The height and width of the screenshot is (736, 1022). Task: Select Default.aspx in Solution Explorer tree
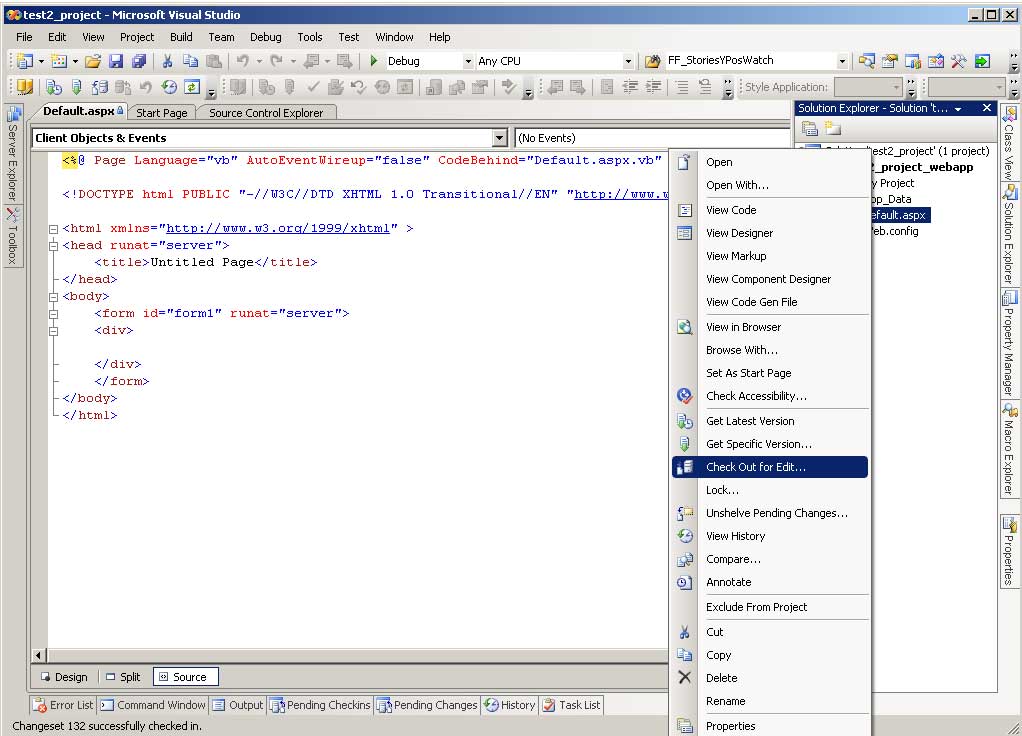point(898,215)
